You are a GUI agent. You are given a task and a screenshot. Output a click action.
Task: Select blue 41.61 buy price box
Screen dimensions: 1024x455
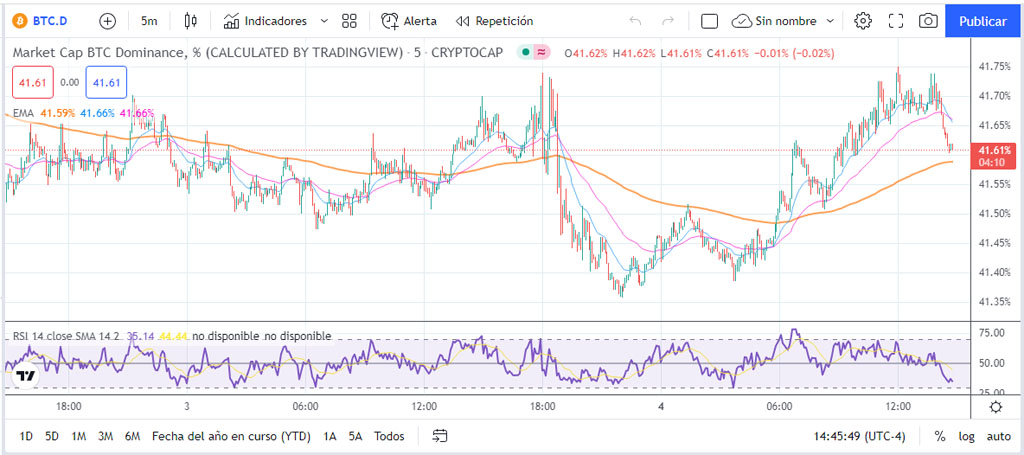106,82
